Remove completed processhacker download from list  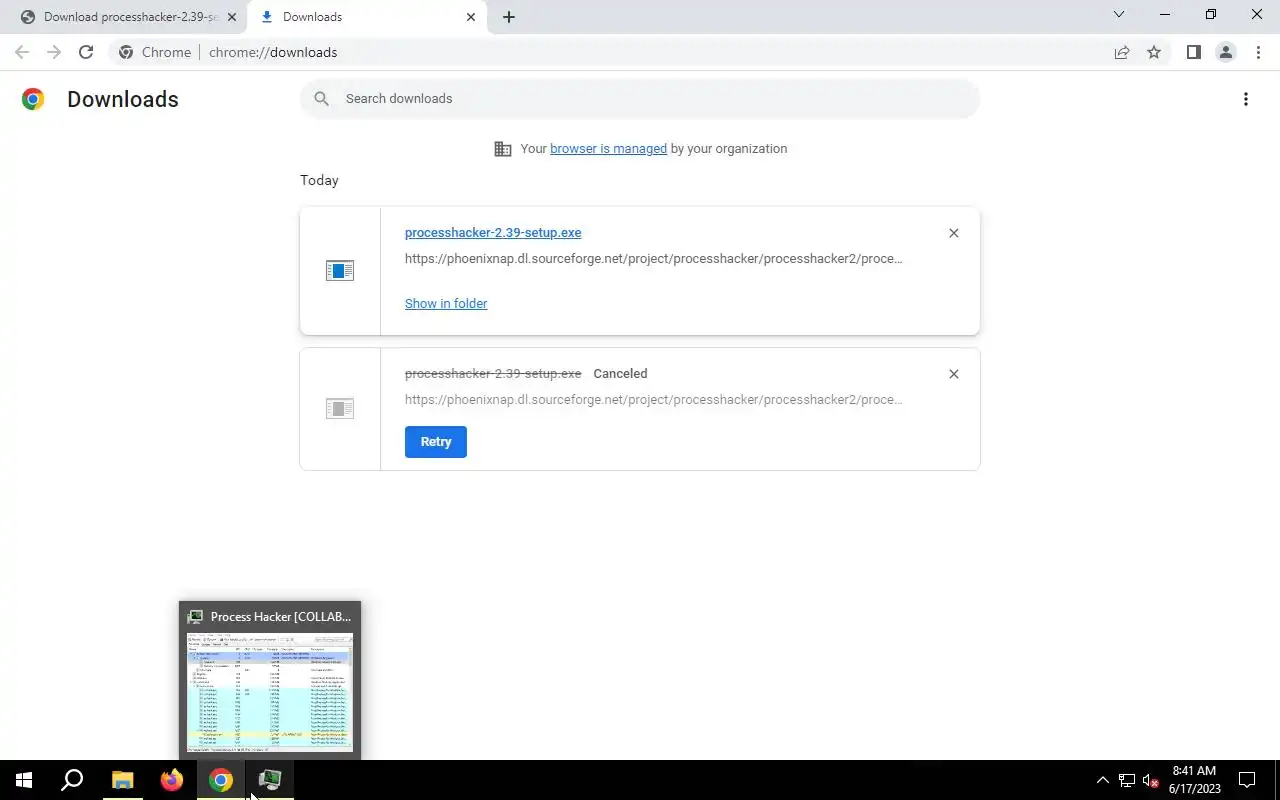tap(953, 233)
